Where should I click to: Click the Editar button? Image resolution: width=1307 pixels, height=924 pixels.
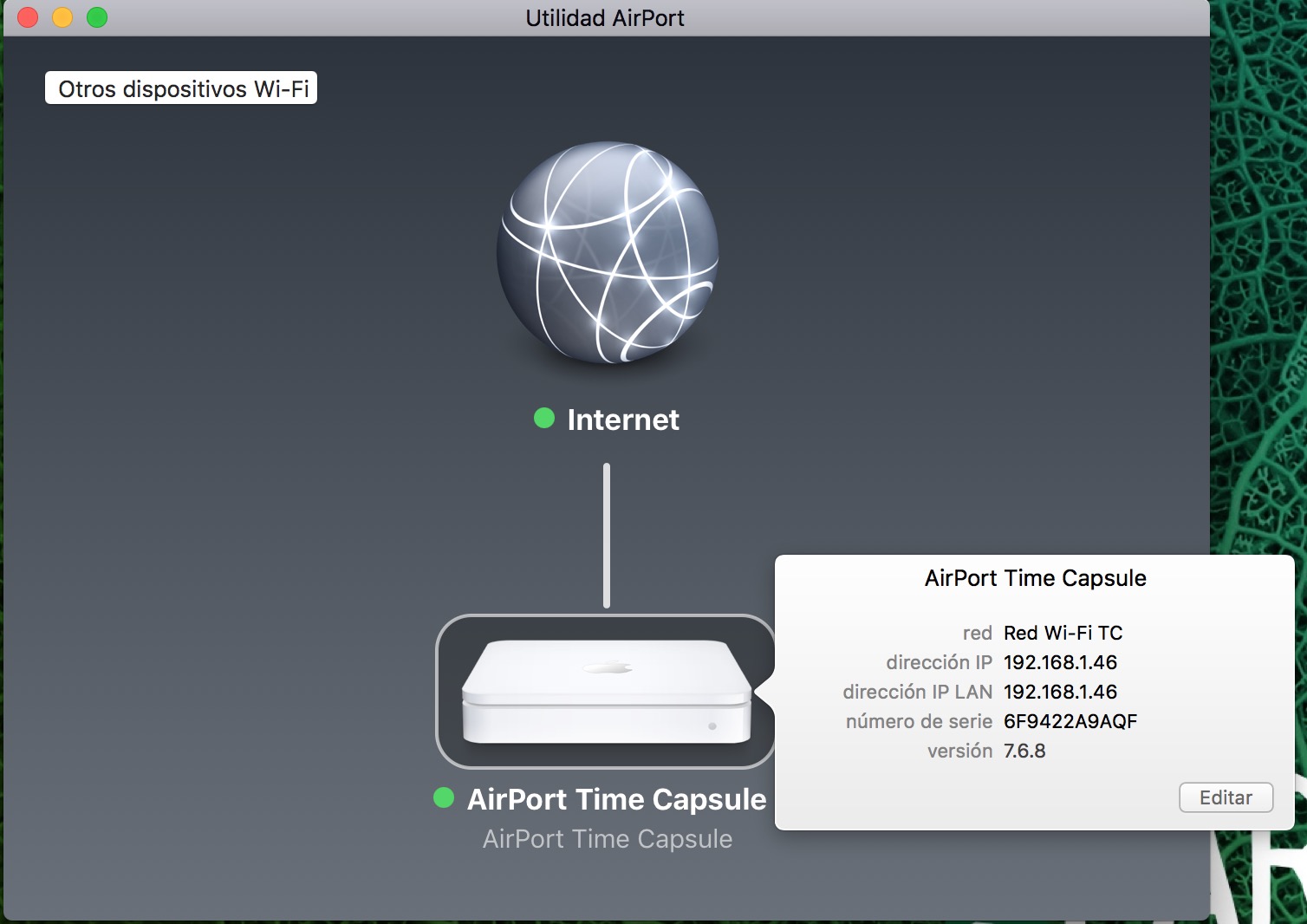[x=1226, y=797]
